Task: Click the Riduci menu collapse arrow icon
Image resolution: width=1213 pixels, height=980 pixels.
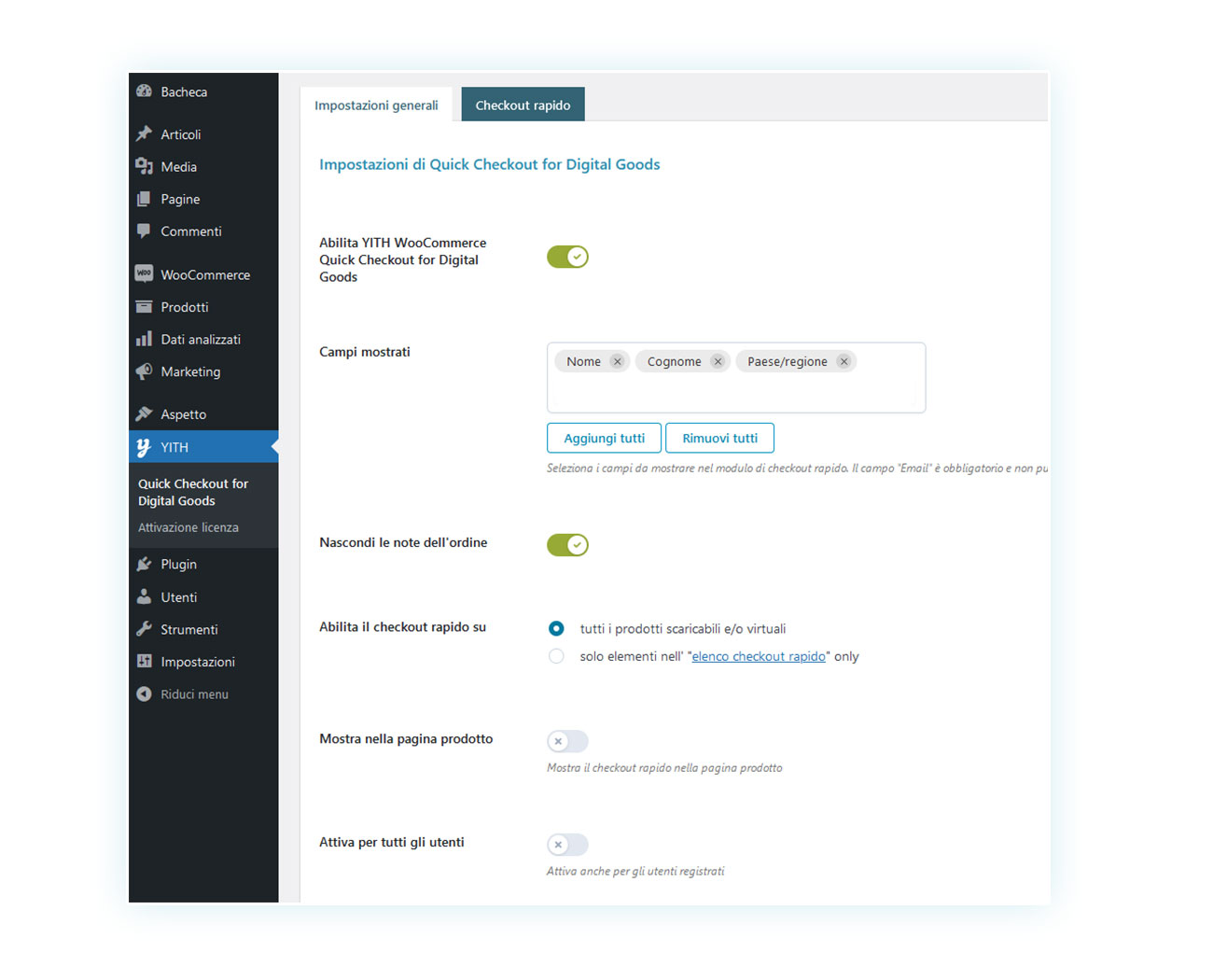Action: (x=144, y=693)
